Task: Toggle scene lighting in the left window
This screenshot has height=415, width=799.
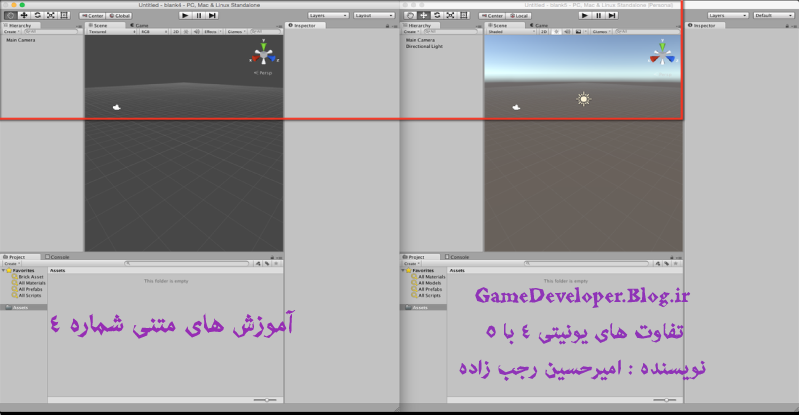Action: pos(186,32)
